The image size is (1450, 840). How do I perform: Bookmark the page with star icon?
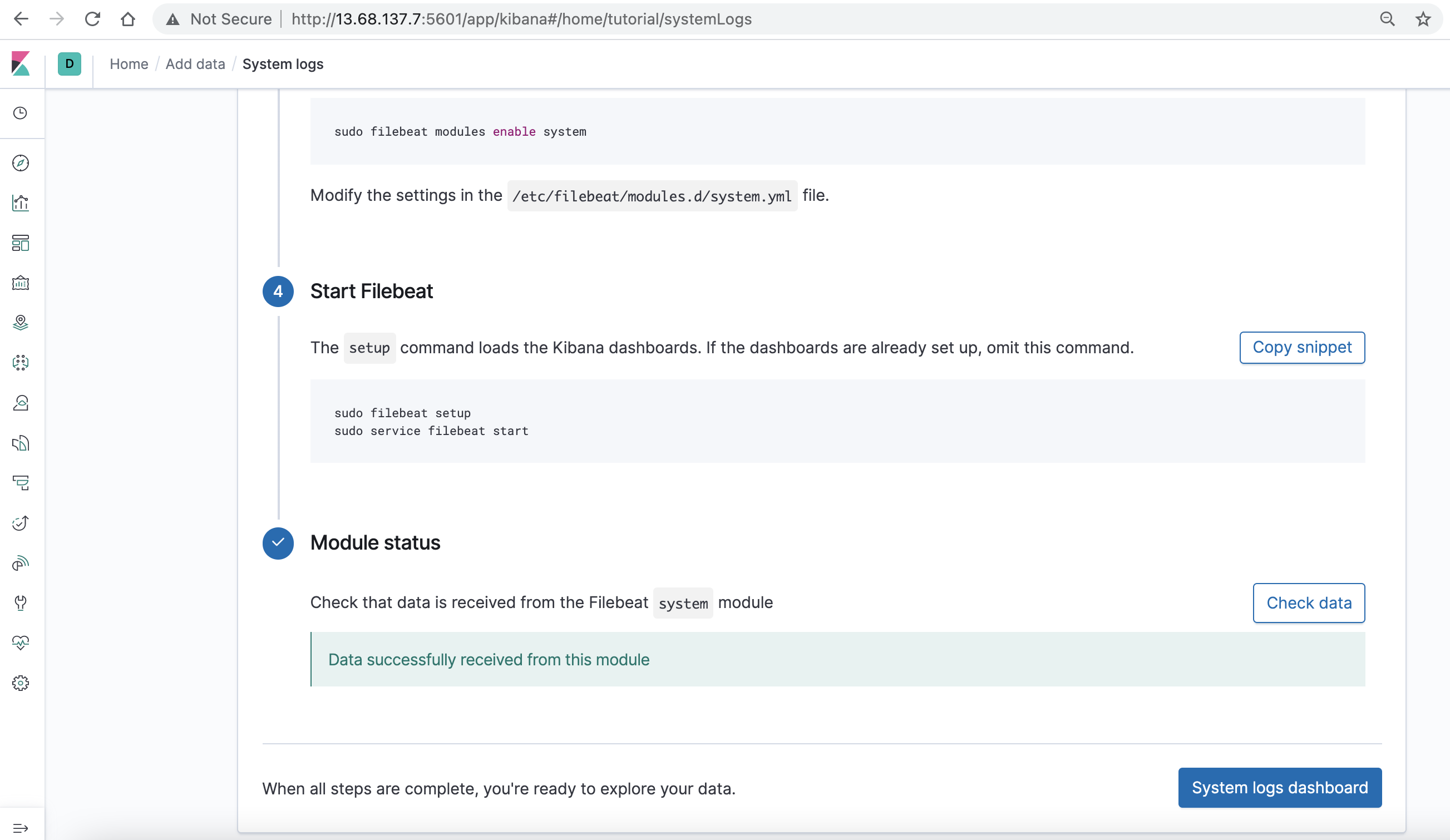[1422, 19]
